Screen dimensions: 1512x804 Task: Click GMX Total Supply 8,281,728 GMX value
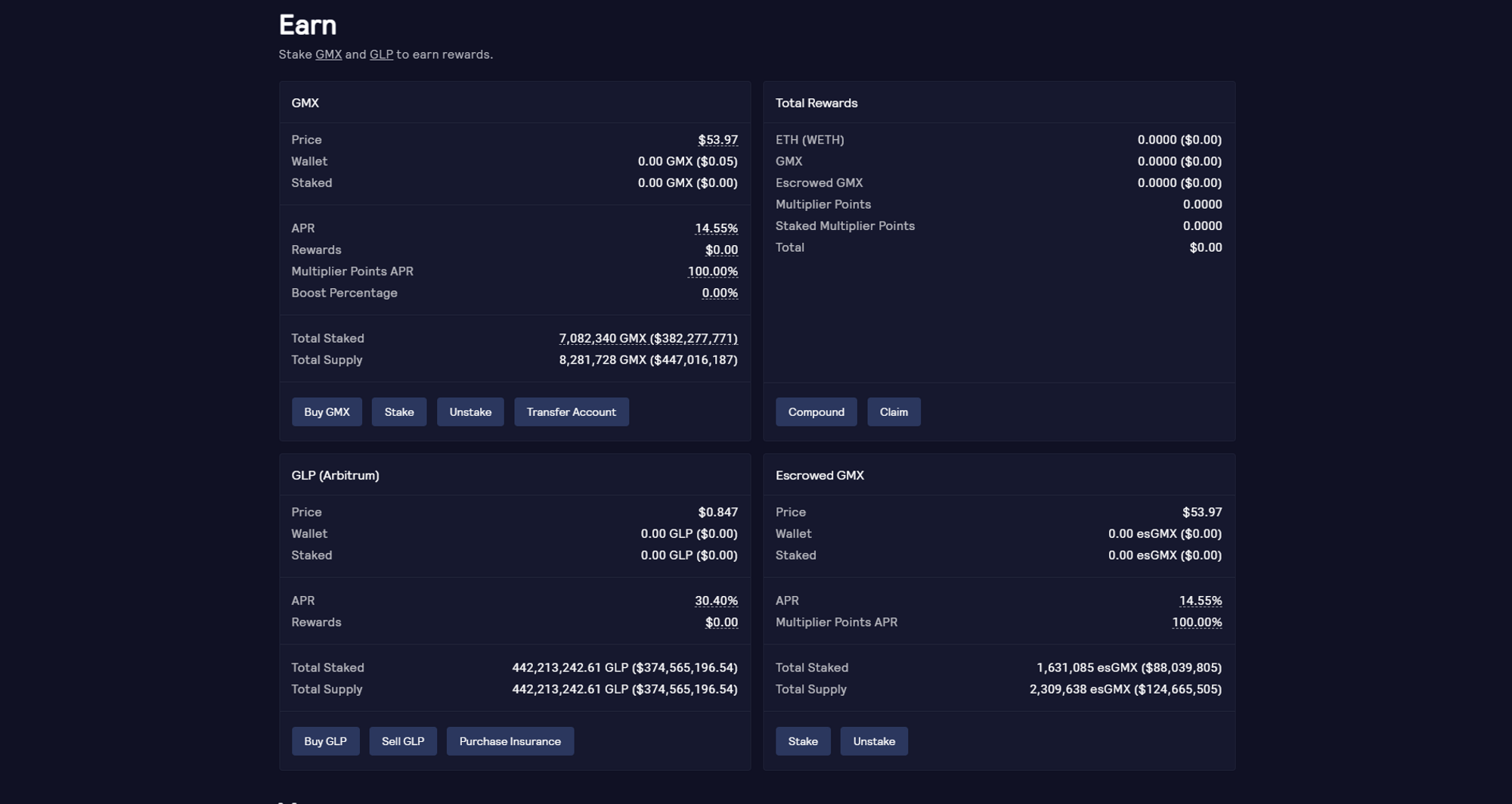pyautogui.click(x=649, y=360)
